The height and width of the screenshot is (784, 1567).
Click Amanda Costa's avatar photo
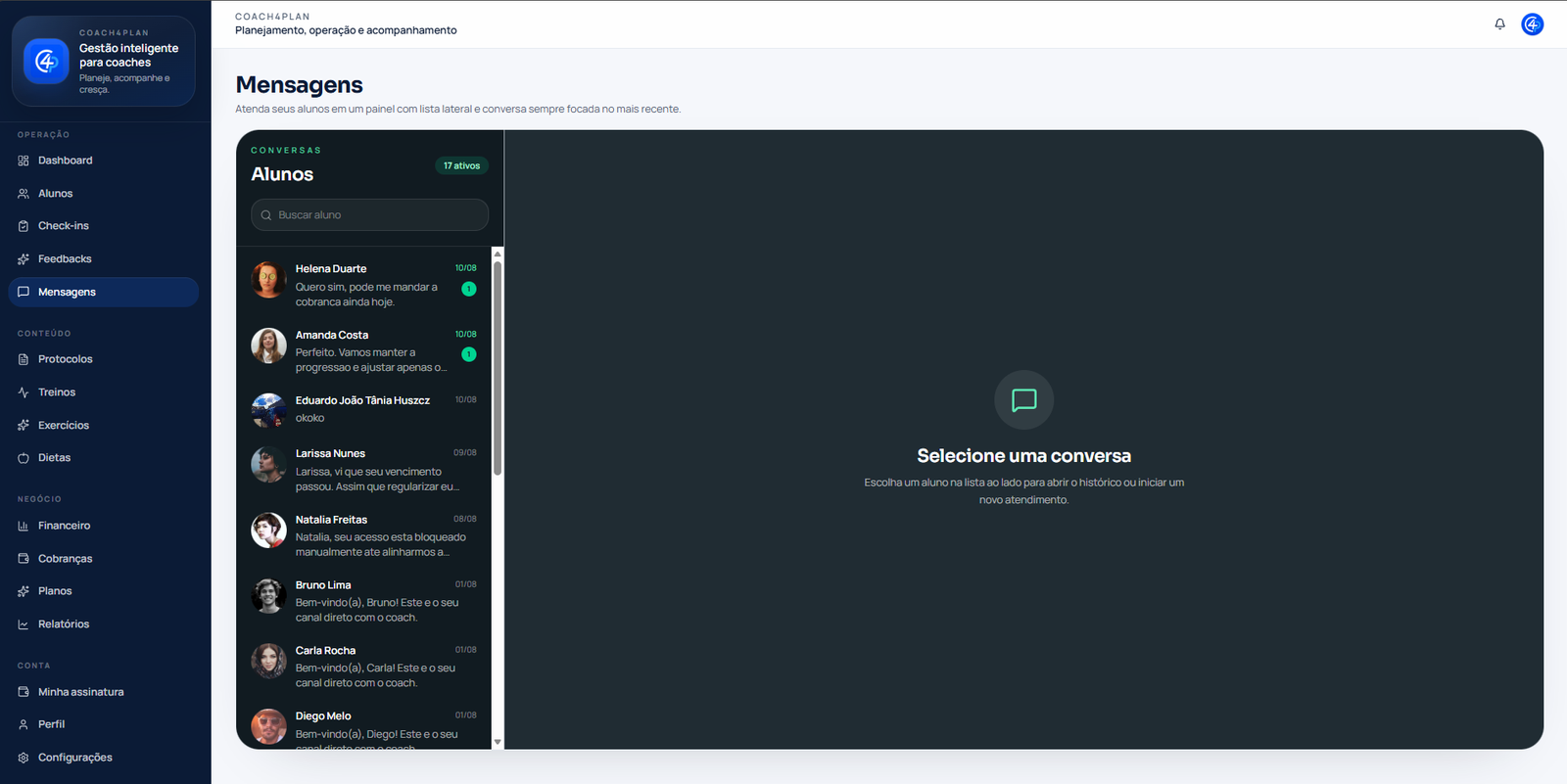268,346
